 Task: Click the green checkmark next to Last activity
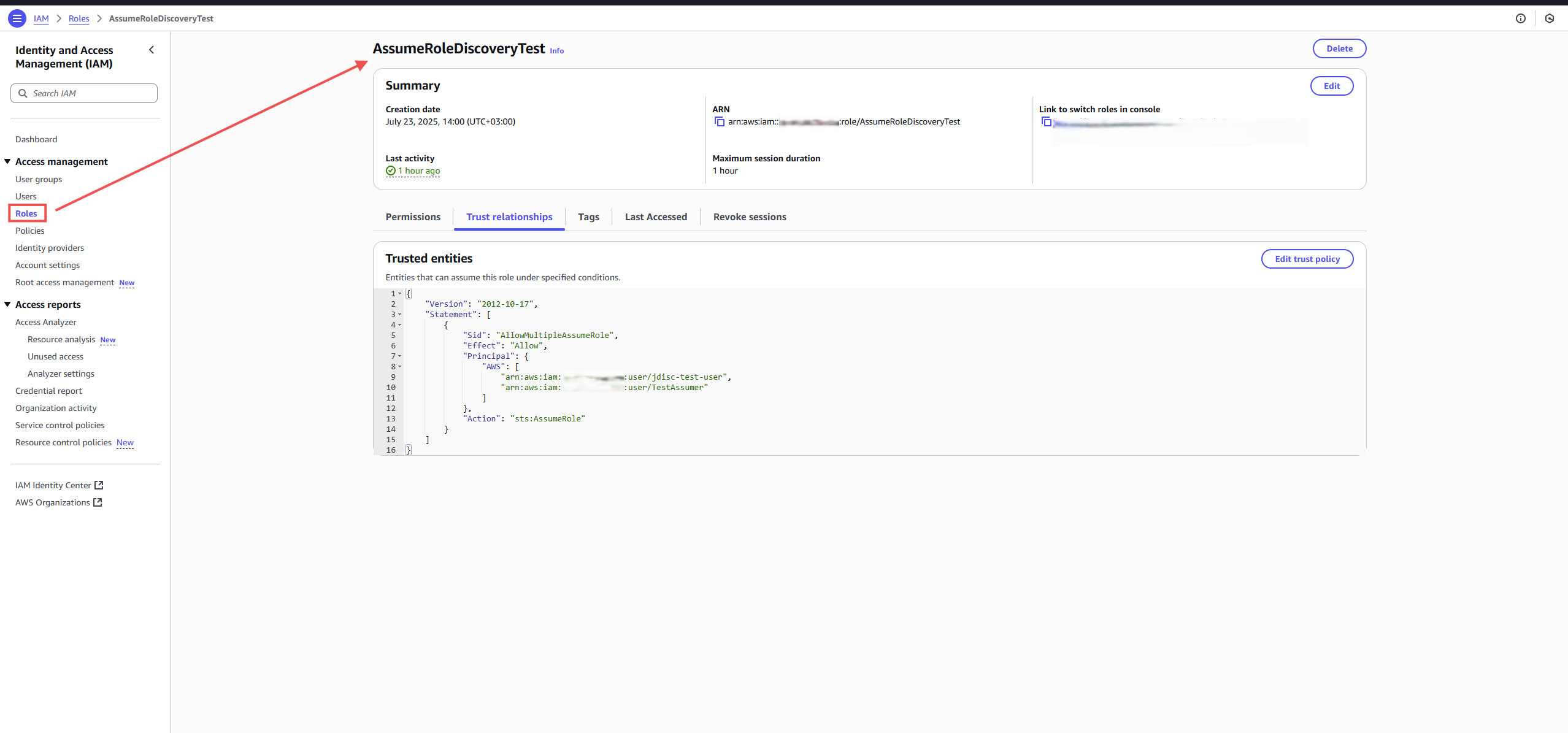tap(390, 171)
